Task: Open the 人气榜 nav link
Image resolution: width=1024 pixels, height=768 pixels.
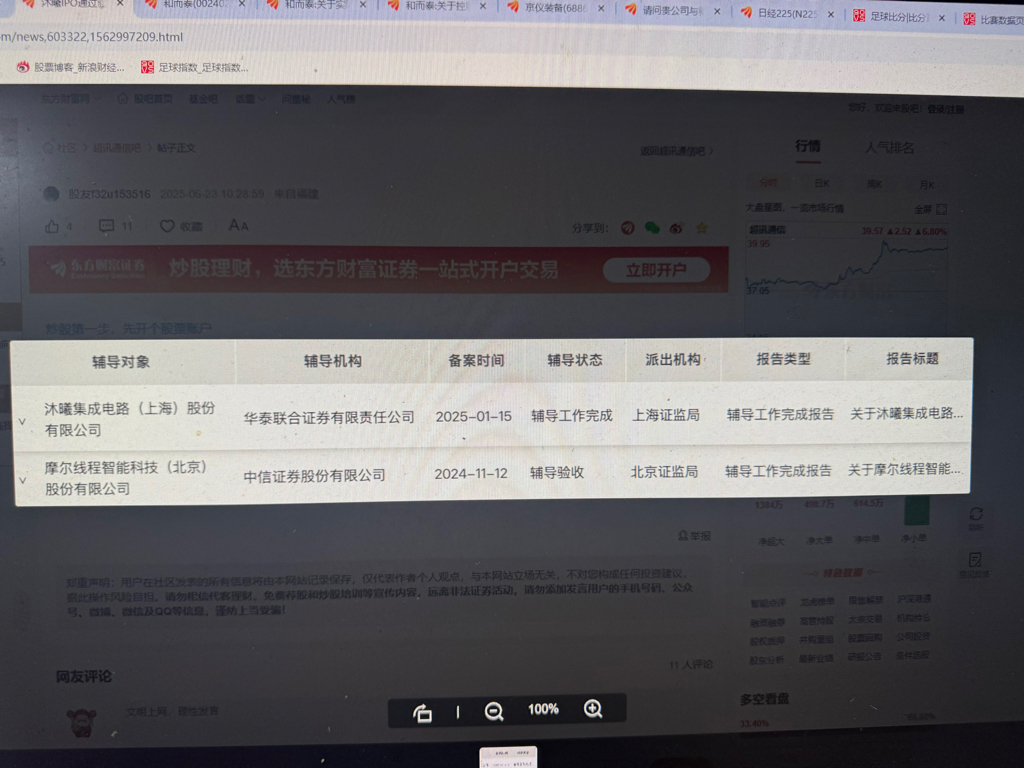Action: point(341,99)
